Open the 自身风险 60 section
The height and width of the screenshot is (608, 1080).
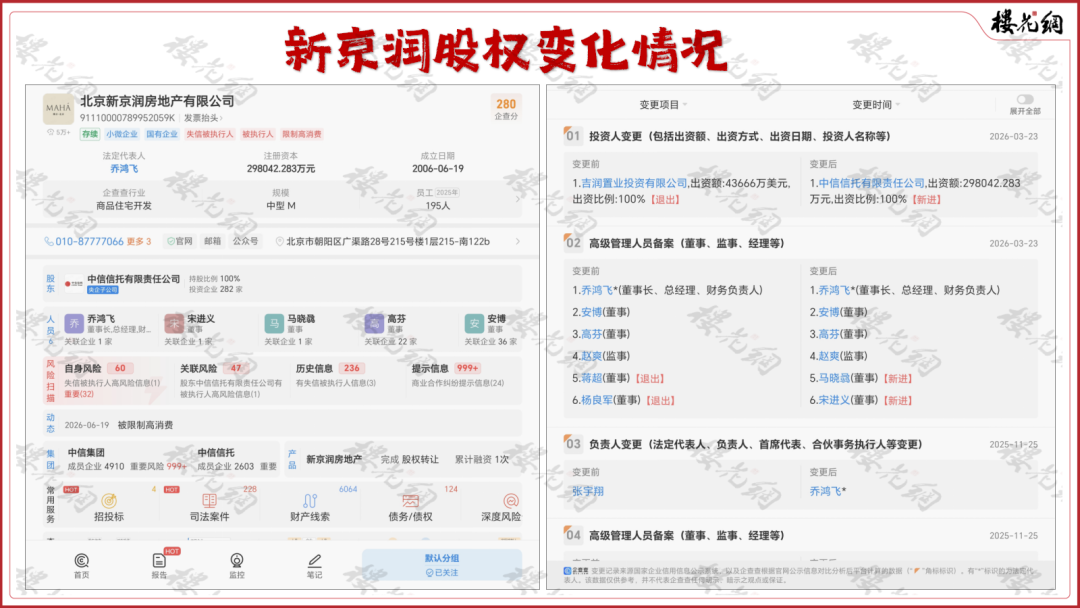click(112, 380)
